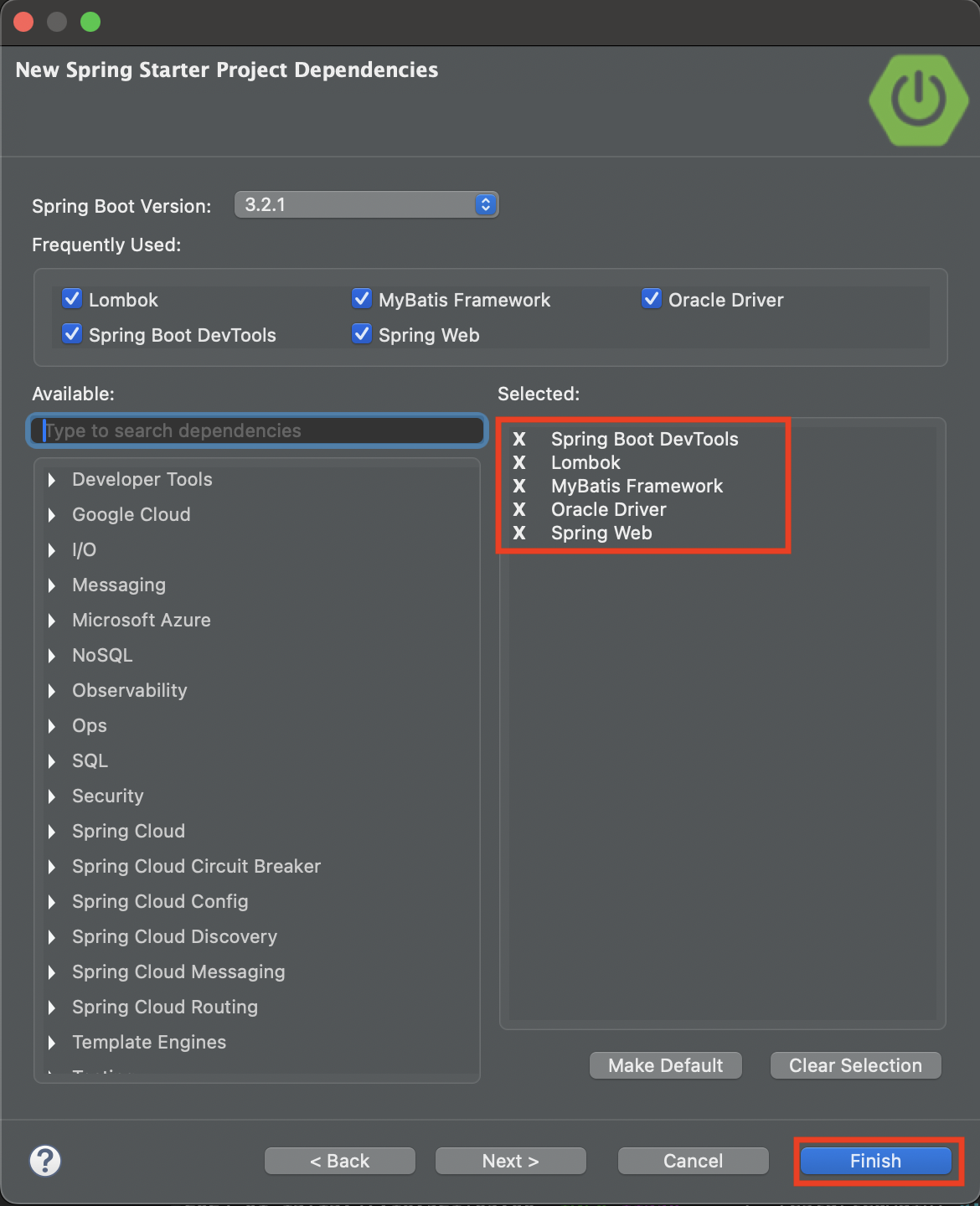
Task: Expand the Developer Tools category
Action: [x=52, y=480]
